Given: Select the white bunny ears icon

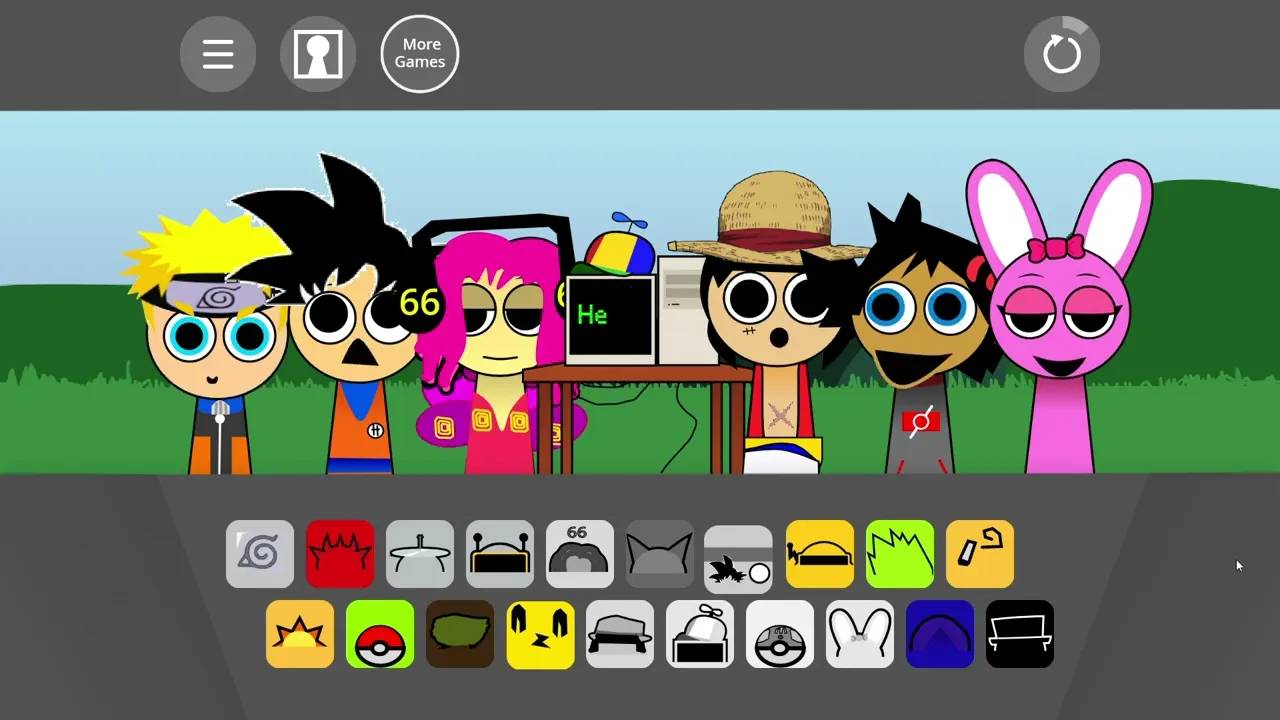Looking at the screenshot, I should coord(860,634).
